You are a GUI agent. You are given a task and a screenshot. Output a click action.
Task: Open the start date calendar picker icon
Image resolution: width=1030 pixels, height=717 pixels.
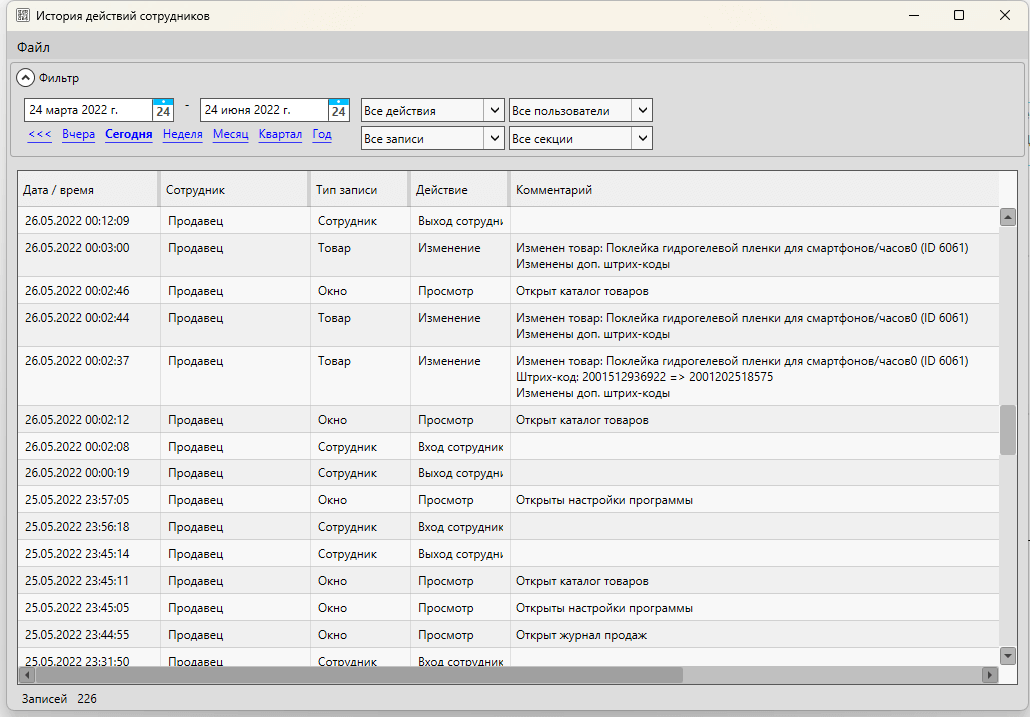tap(163, 110)
